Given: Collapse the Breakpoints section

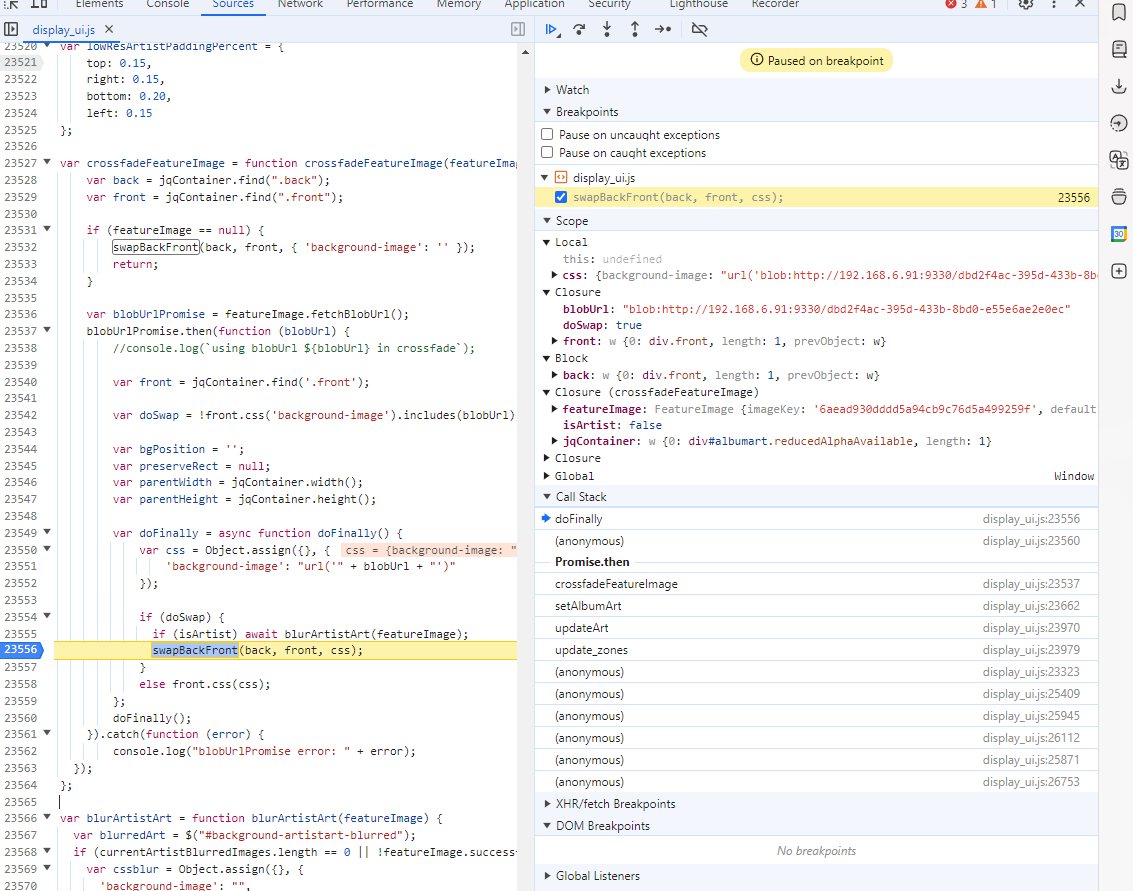Looking at the screenshot, I should [547, 112].
